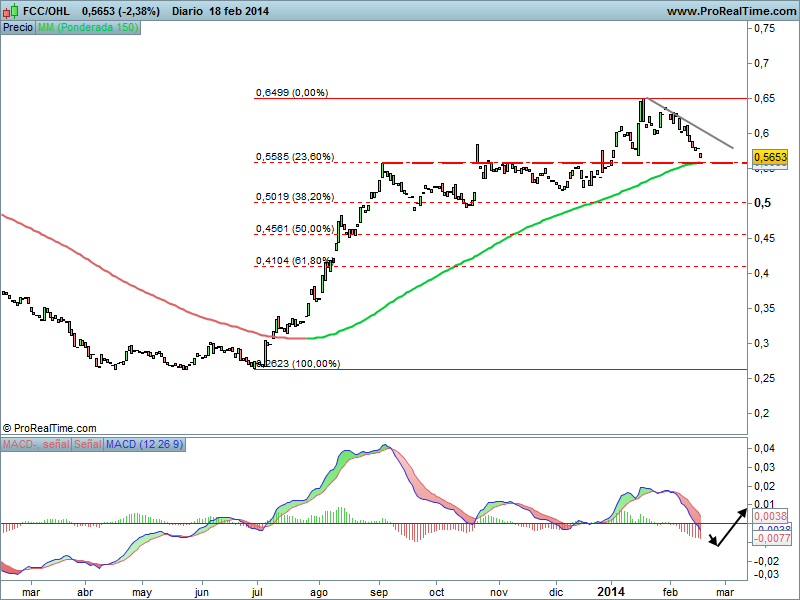Image resolution: width=800 pixels, height=600 pixels.
Task: Select the 0,5585 (23,60%) Fibonacci label
Action: tap(295, 156)
